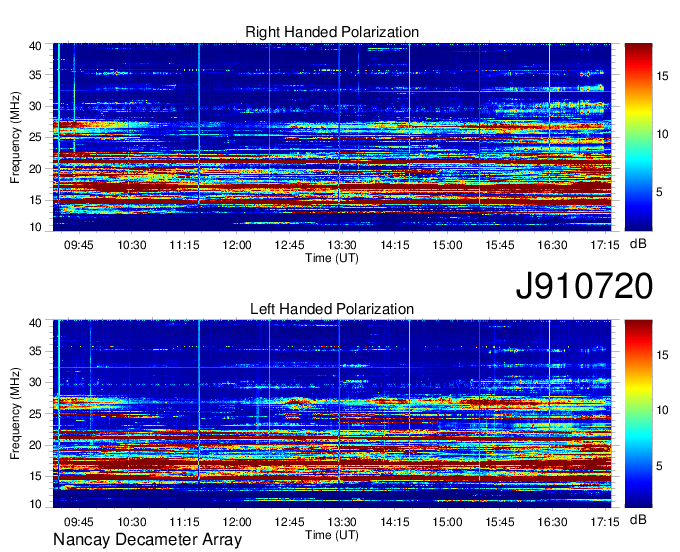Screen dimensions: 680x552
Task: Click 10 MHz tick on Left Handed frequency axis
Action: [35, 504]
